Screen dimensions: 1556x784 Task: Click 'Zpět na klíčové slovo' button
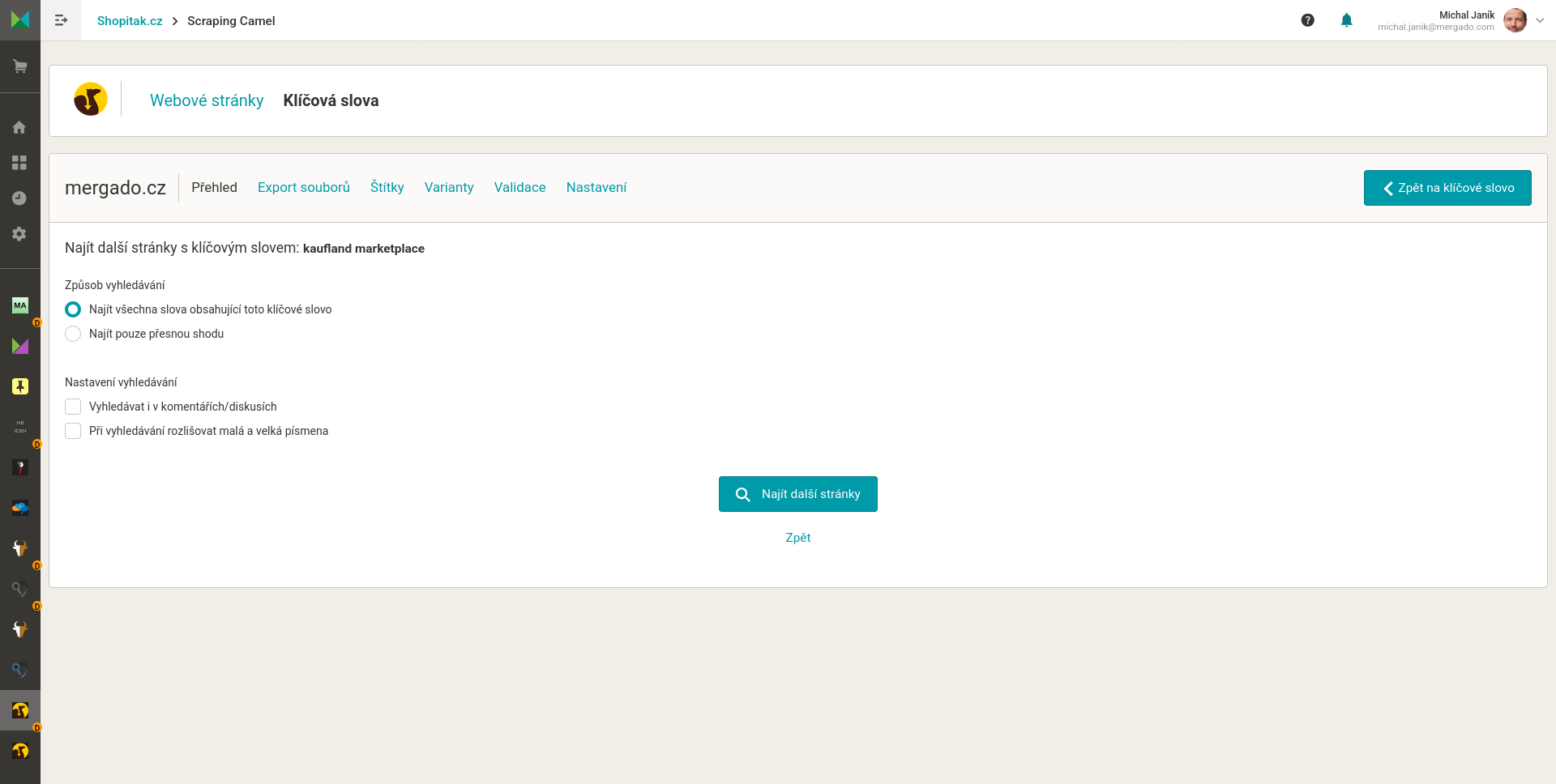tap(1447, 188)
